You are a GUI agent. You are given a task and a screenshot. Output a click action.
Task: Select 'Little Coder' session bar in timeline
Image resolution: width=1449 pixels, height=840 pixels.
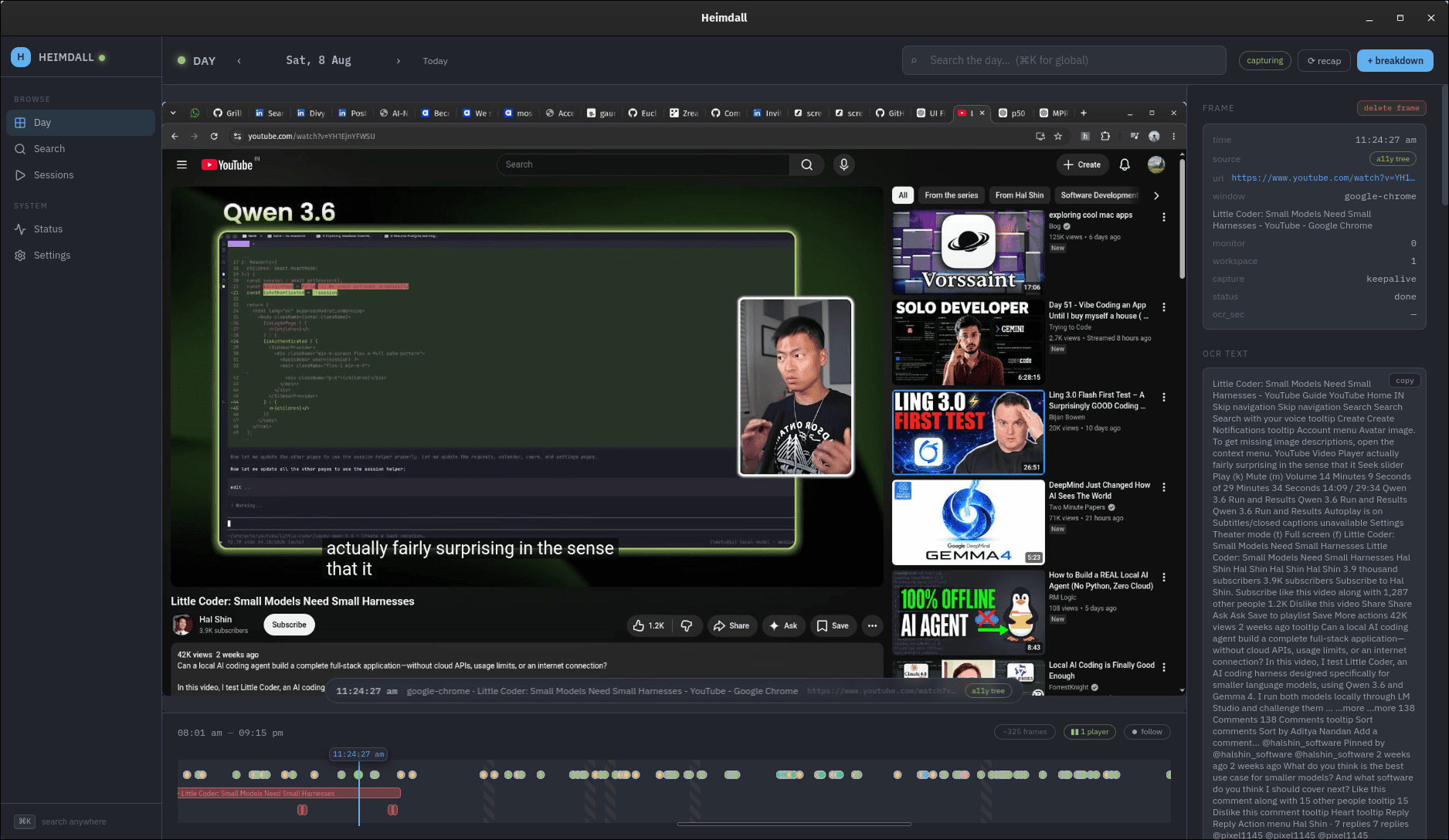[289, 793]
